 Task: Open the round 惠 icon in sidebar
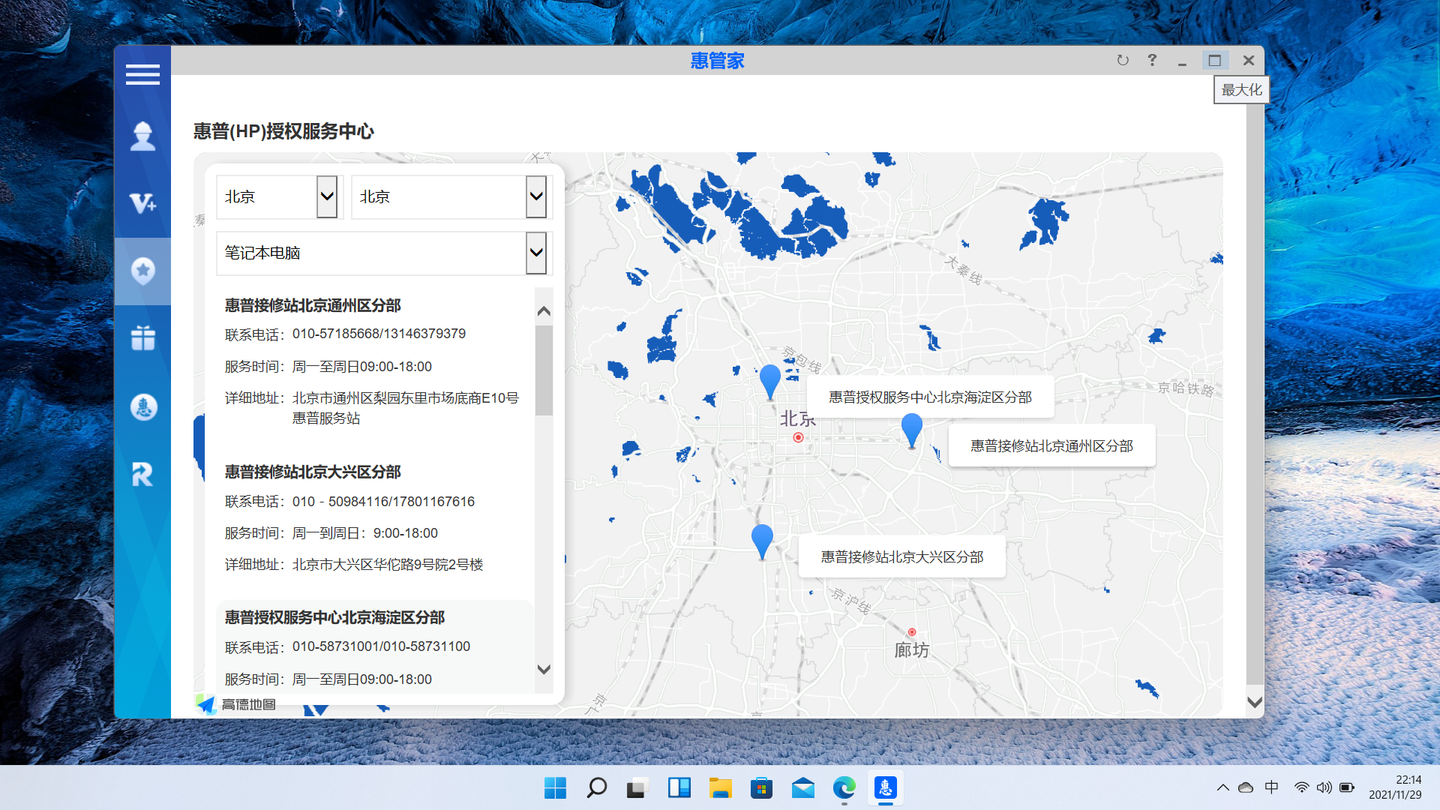(x=143, y=406)
